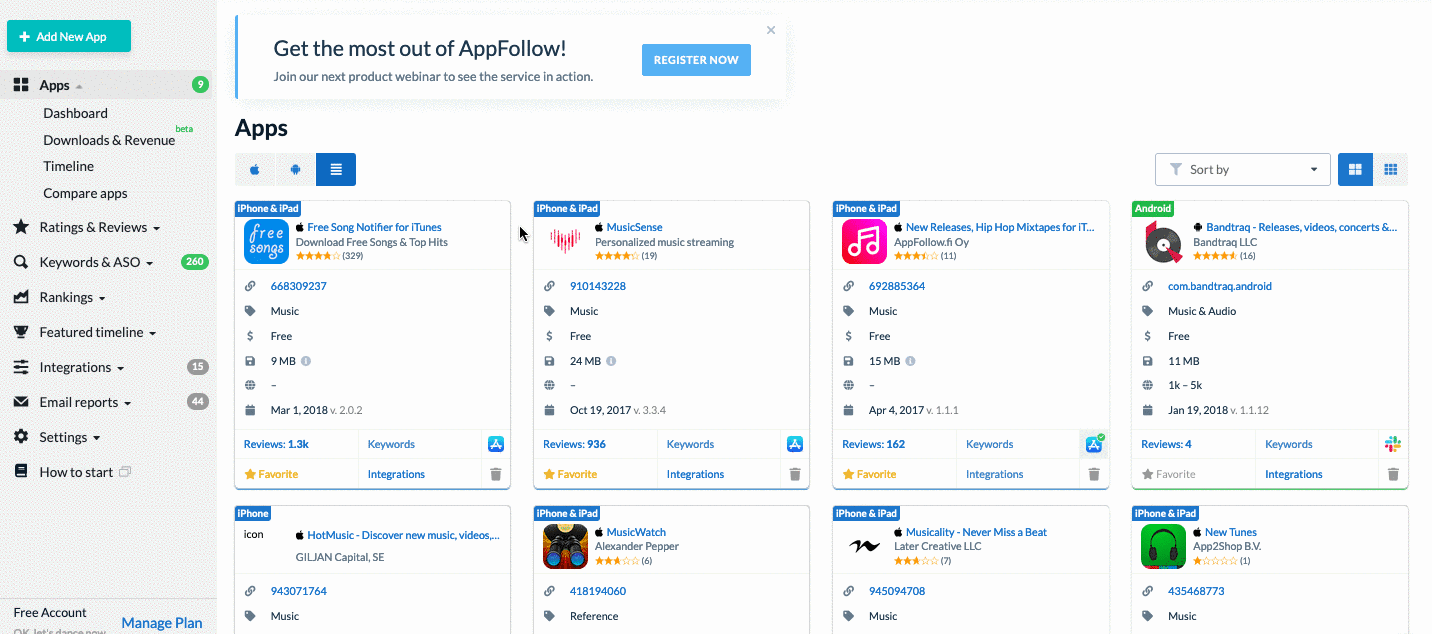Click the Bandtraq app icon thumbnail
The image size is (1432, 634).
[1163, 242]
